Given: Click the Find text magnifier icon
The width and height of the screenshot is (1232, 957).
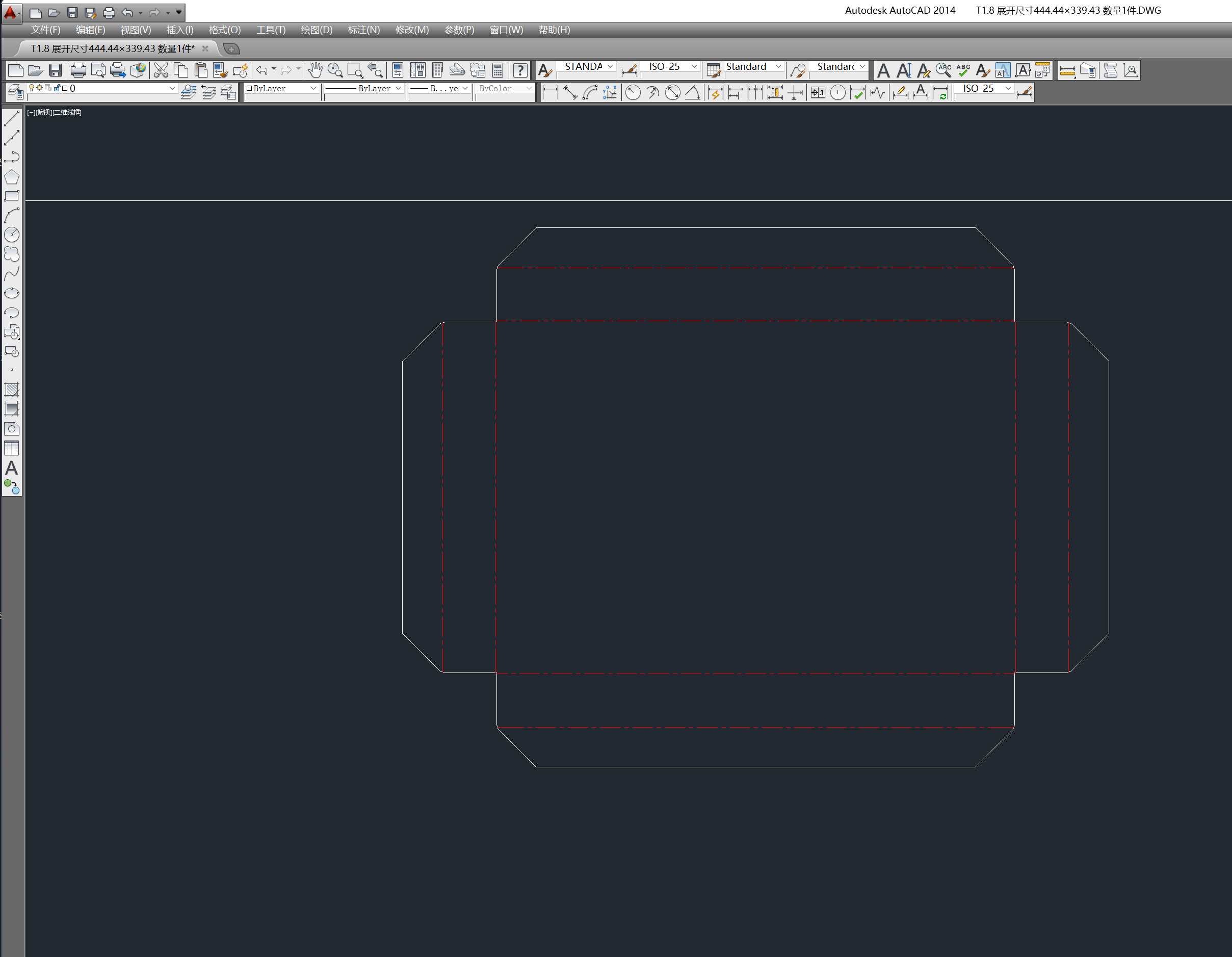Looking at the screenshot, I should [943, 70].
